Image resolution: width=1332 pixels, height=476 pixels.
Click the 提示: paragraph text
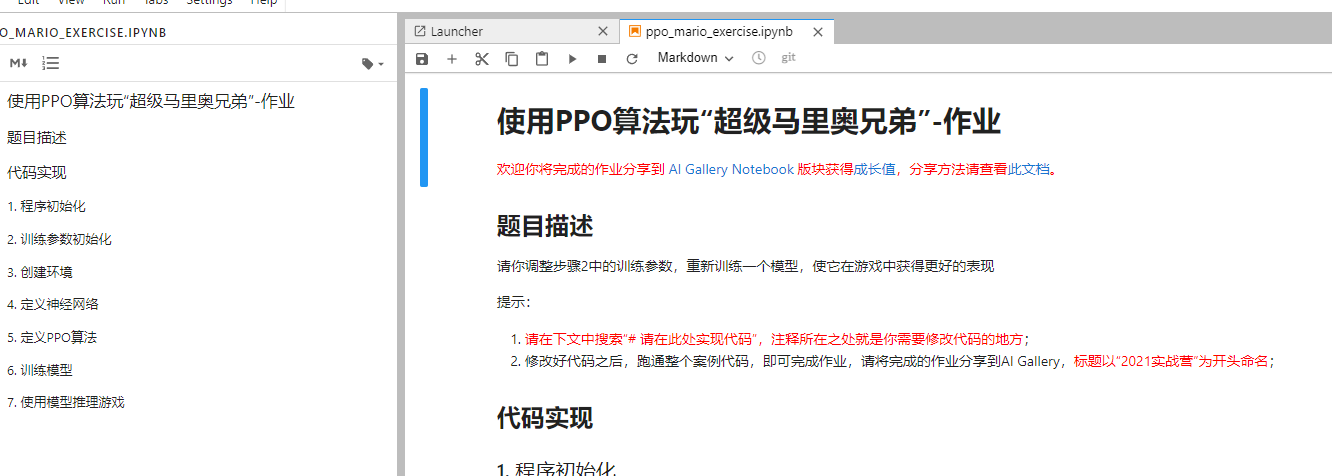coord(514,302)
